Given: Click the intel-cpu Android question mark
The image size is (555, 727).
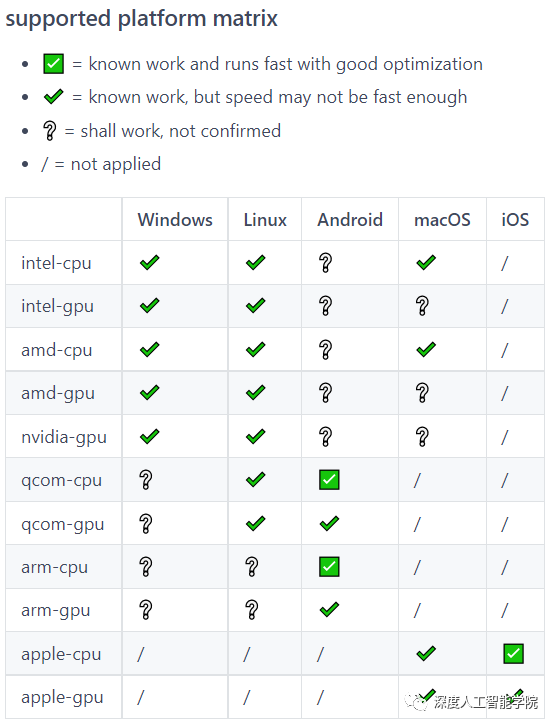Looking at the screenshot, I should coord(325,262).
